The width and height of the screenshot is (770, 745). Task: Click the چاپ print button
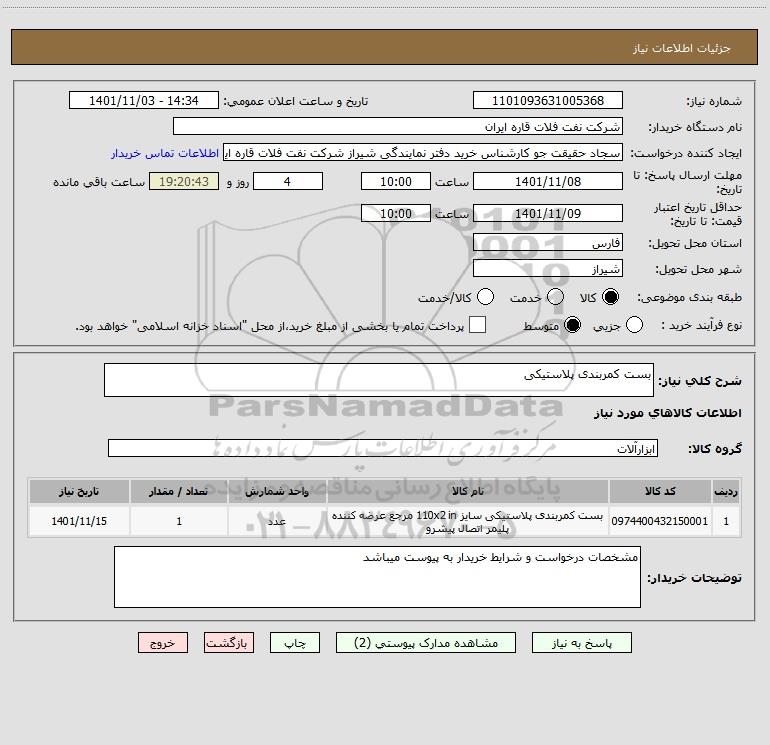tap(295, 643)
